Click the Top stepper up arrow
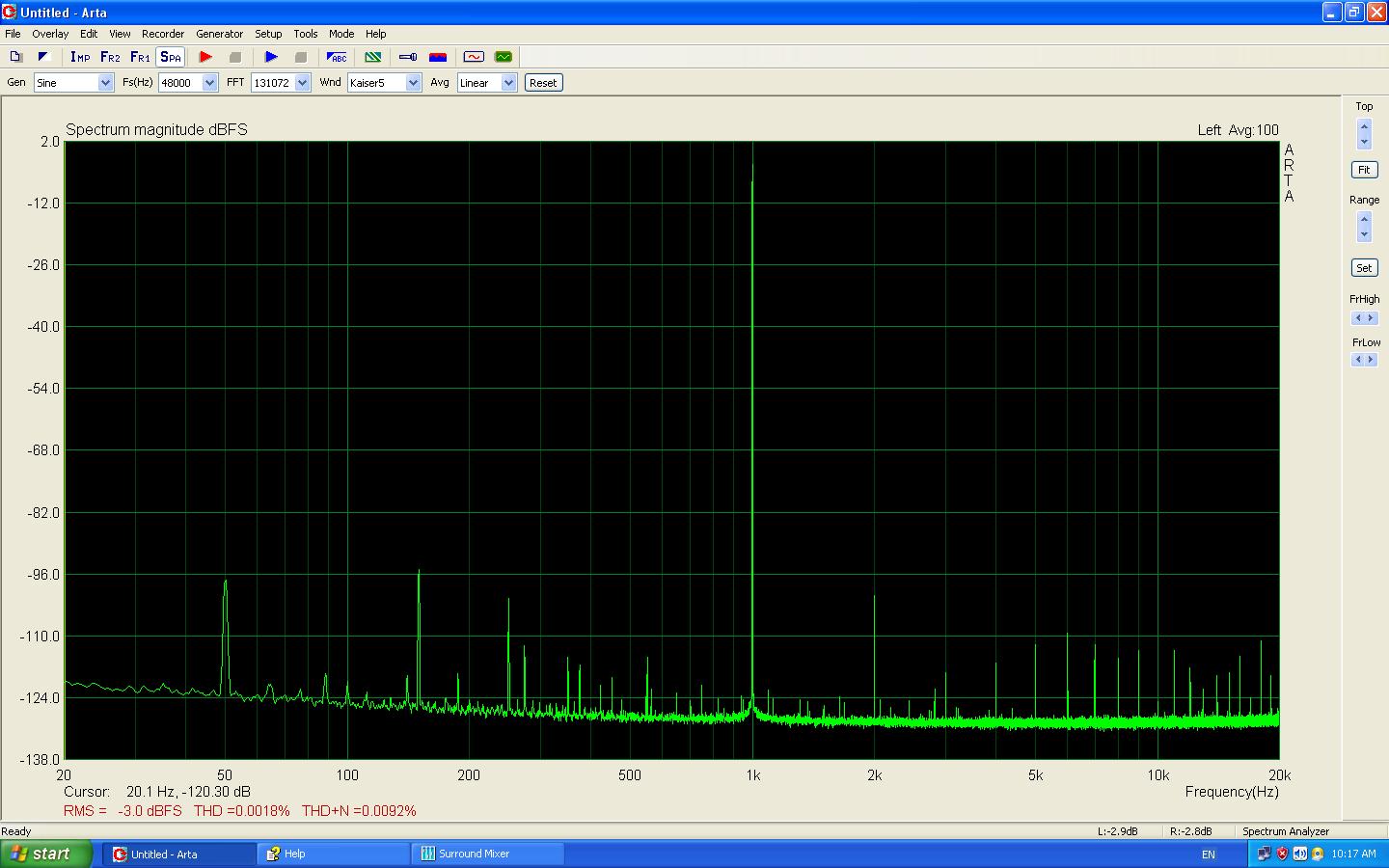The image size is (1389, 868). 1364,126
